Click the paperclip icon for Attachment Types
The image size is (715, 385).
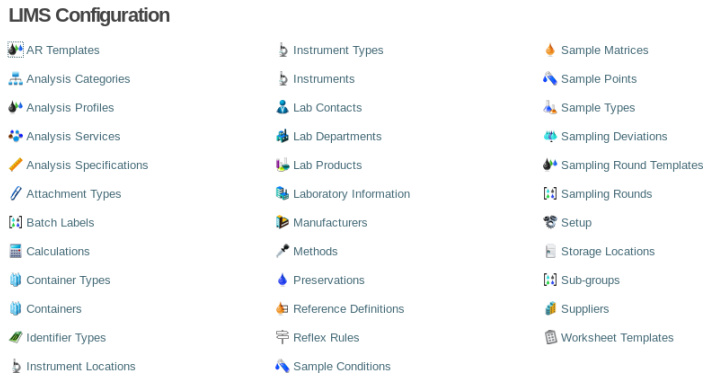coord(16,193)
